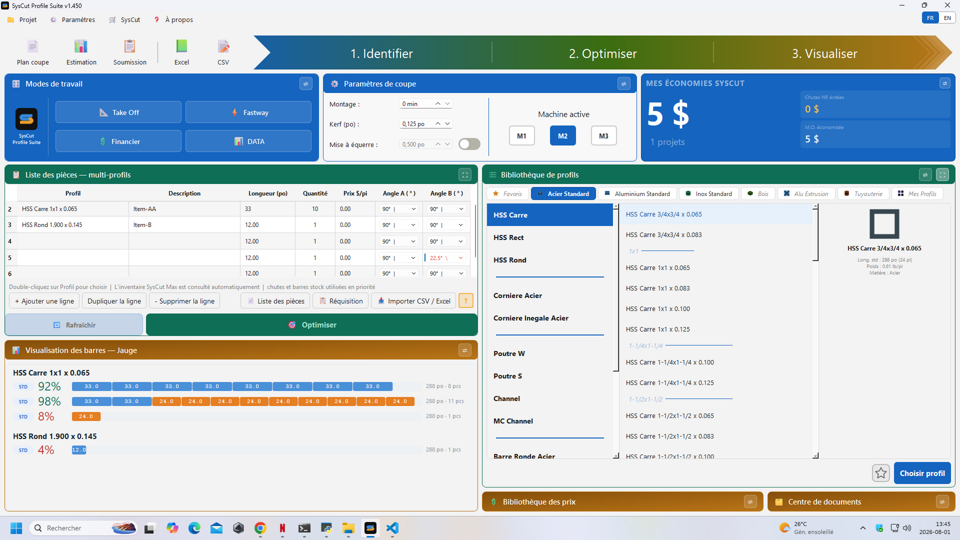Image resolution: width=960 pixels, height=540 pixels.
Task: Open File Explorer from taskbar
Action: coord(348,528)
